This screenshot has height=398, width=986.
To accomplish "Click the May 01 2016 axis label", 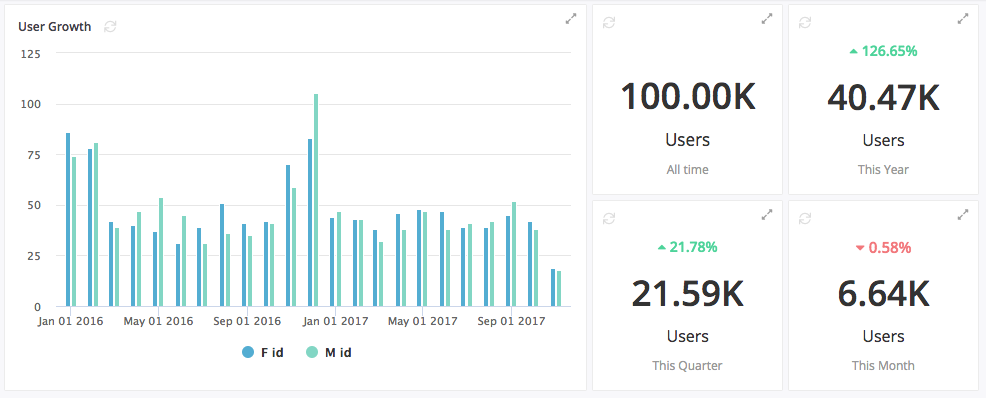I will (158, 322).
